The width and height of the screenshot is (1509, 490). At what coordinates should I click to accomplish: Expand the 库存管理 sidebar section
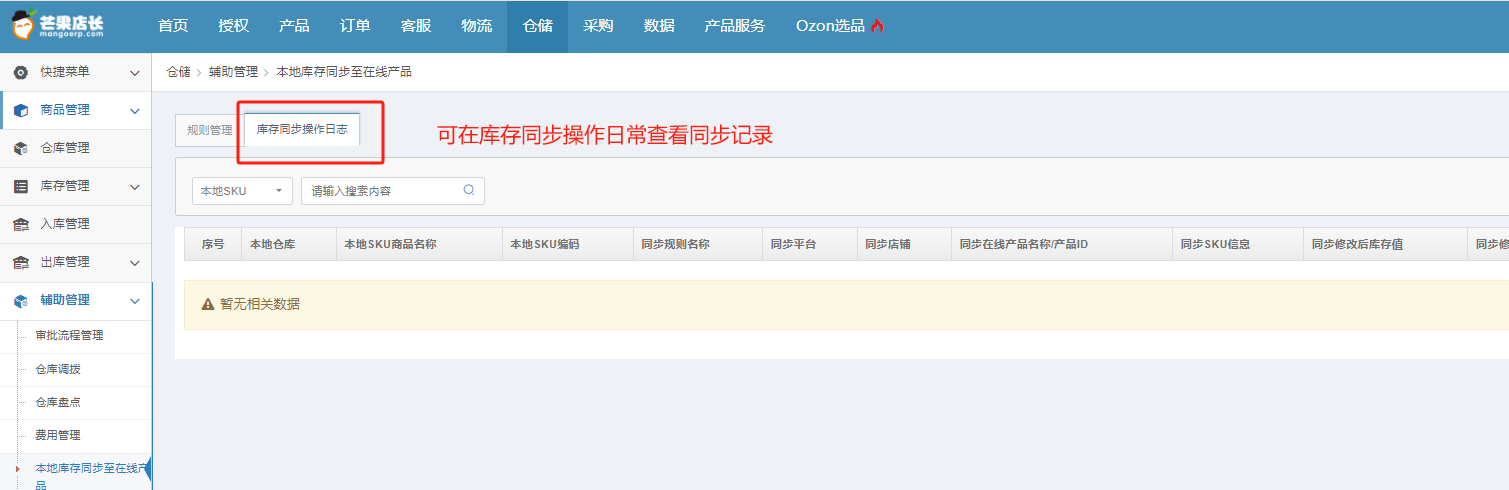coord(134,186)
